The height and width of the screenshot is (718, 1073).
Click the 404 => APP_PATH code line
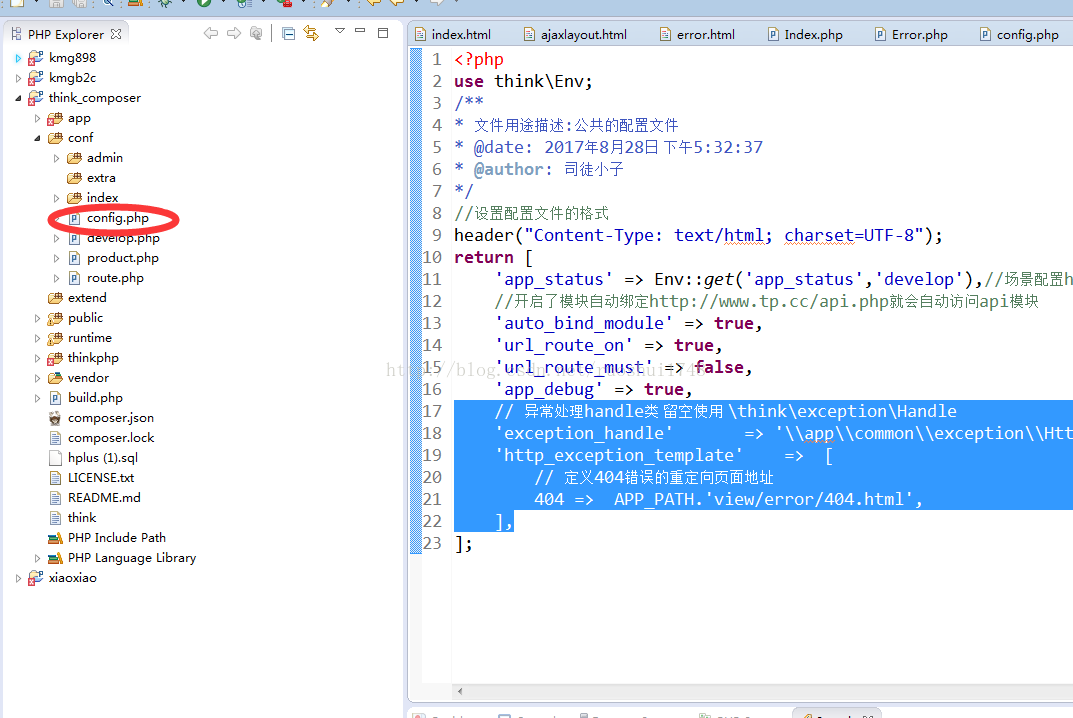click(x=728, y=499)
